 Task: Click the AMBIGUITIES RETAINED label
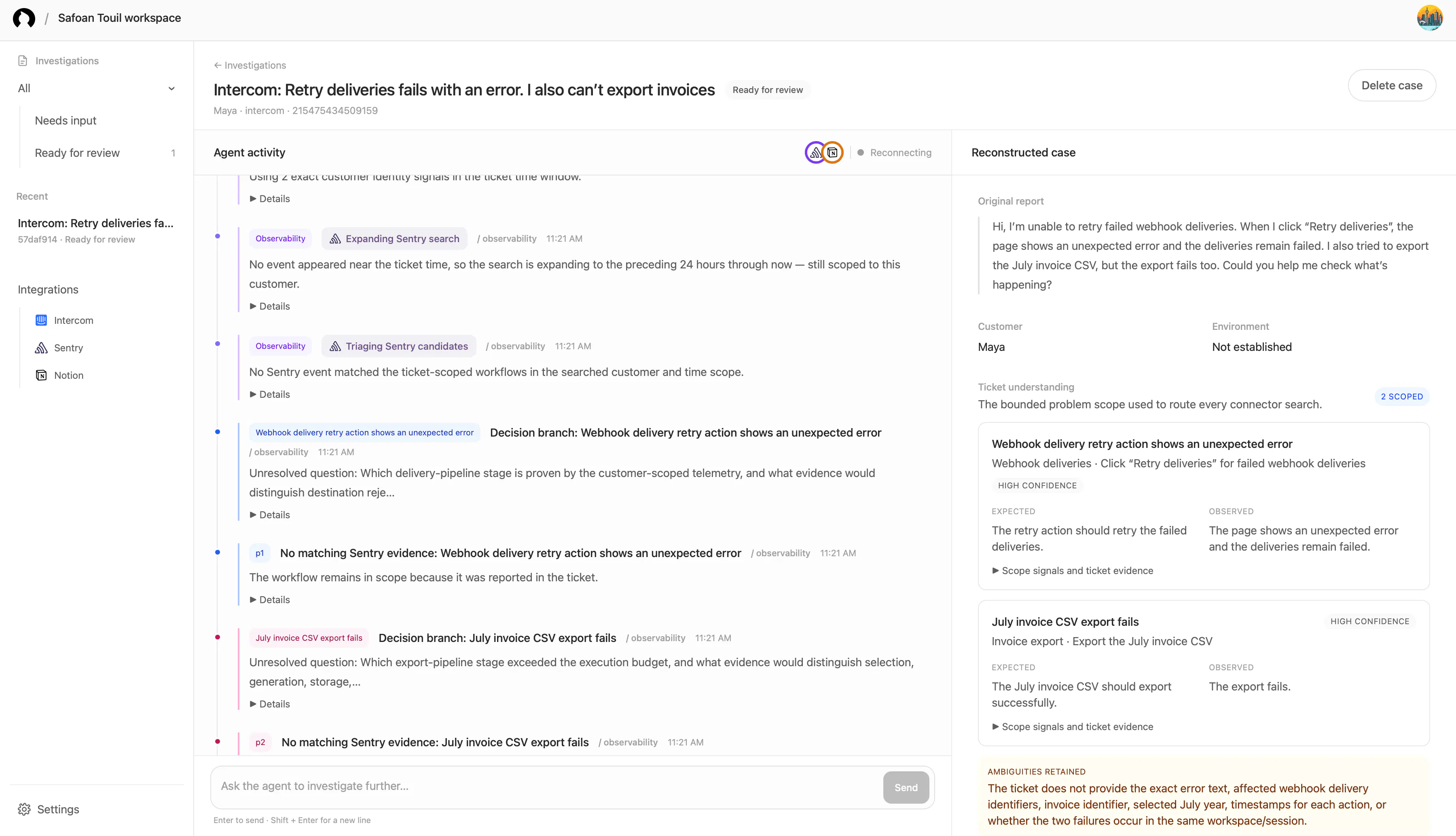pyautogui.click(x=1037, y=772)
